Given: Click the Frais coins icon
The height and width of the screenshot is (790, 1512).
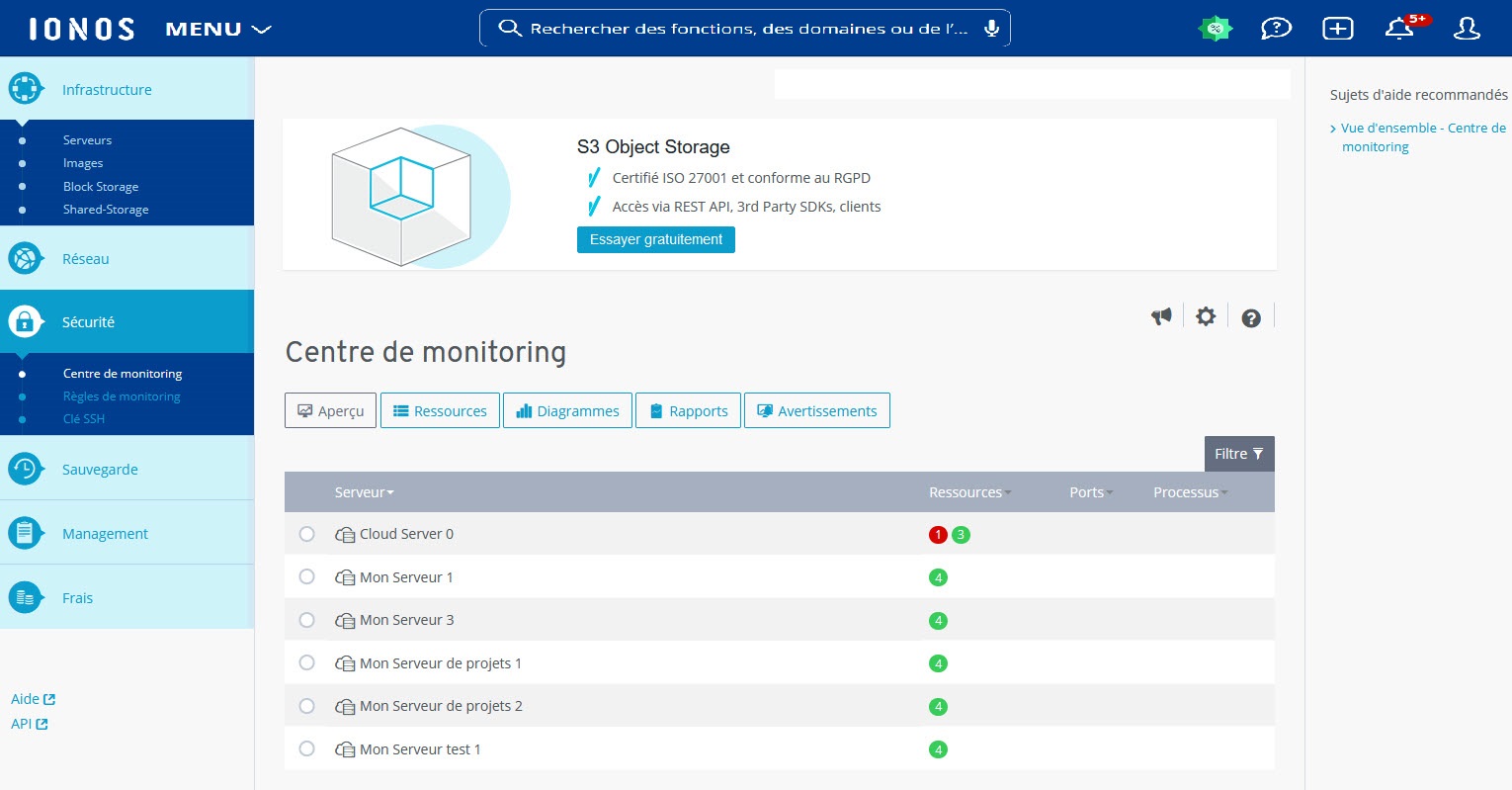Looking at the screenshot, I should coord(26,597).
